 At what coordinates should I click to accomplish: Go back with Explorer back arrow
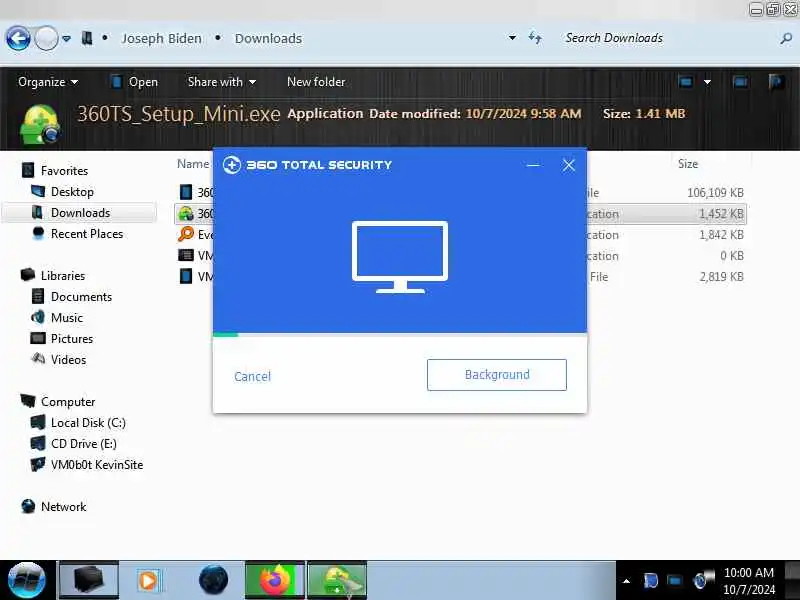[x=18, y=38]
